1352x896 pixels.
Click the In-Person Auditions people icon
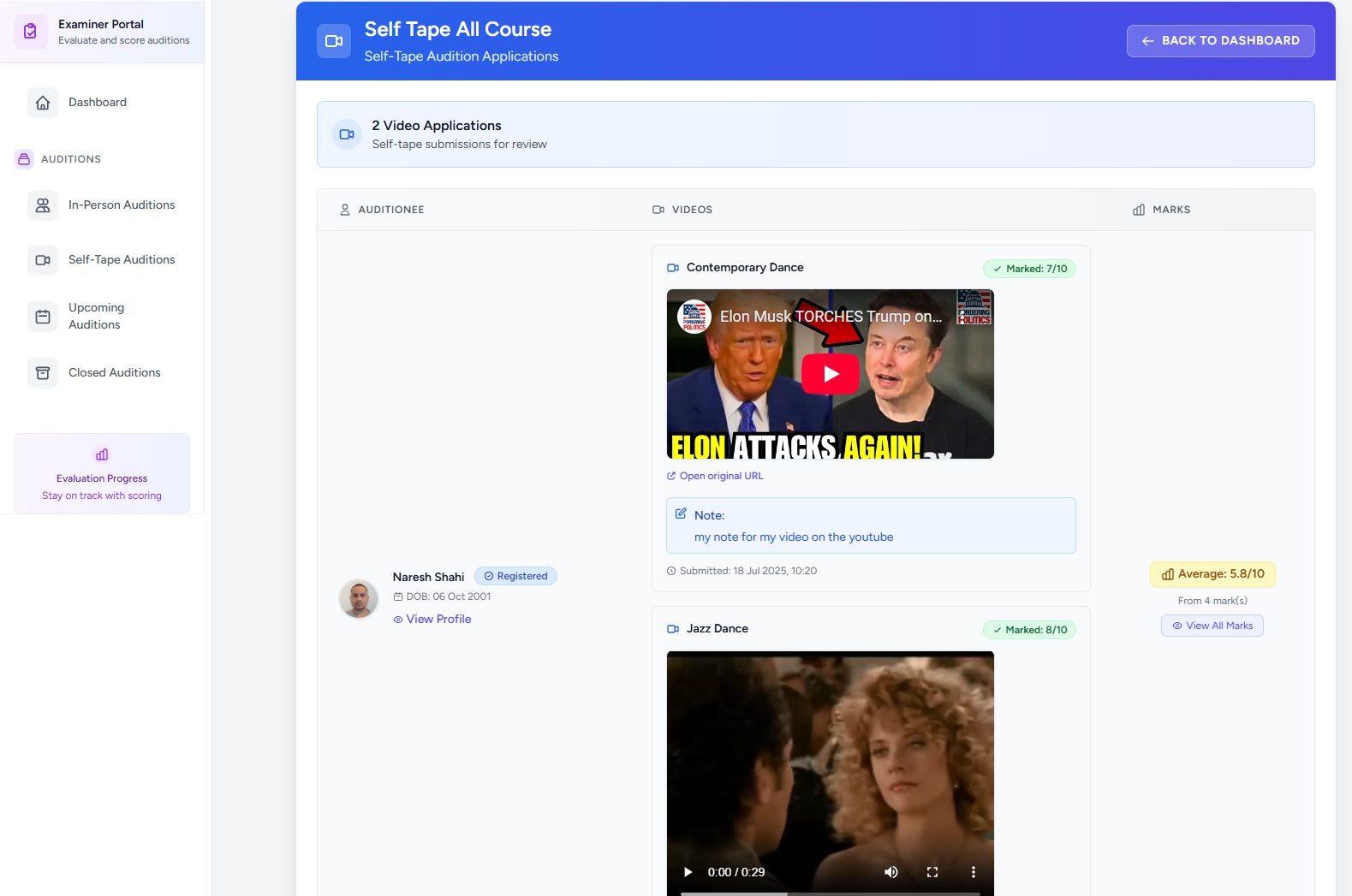43,205
